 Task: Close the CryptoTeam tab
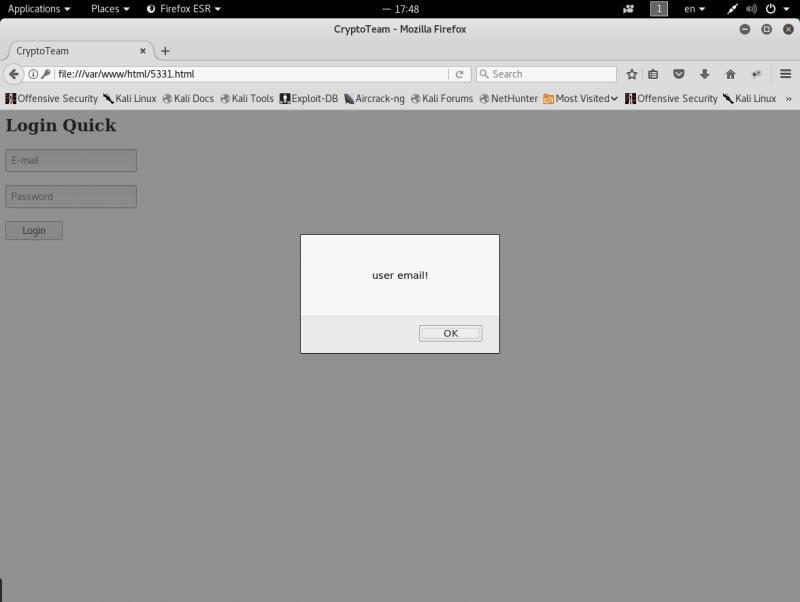143,51
